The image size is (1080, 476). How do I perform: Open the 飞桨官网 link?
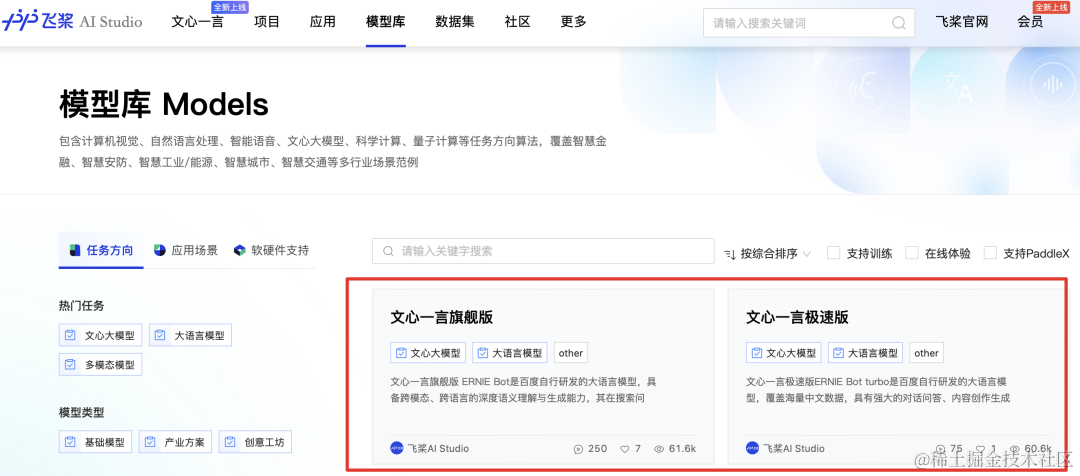coord(962,22)
